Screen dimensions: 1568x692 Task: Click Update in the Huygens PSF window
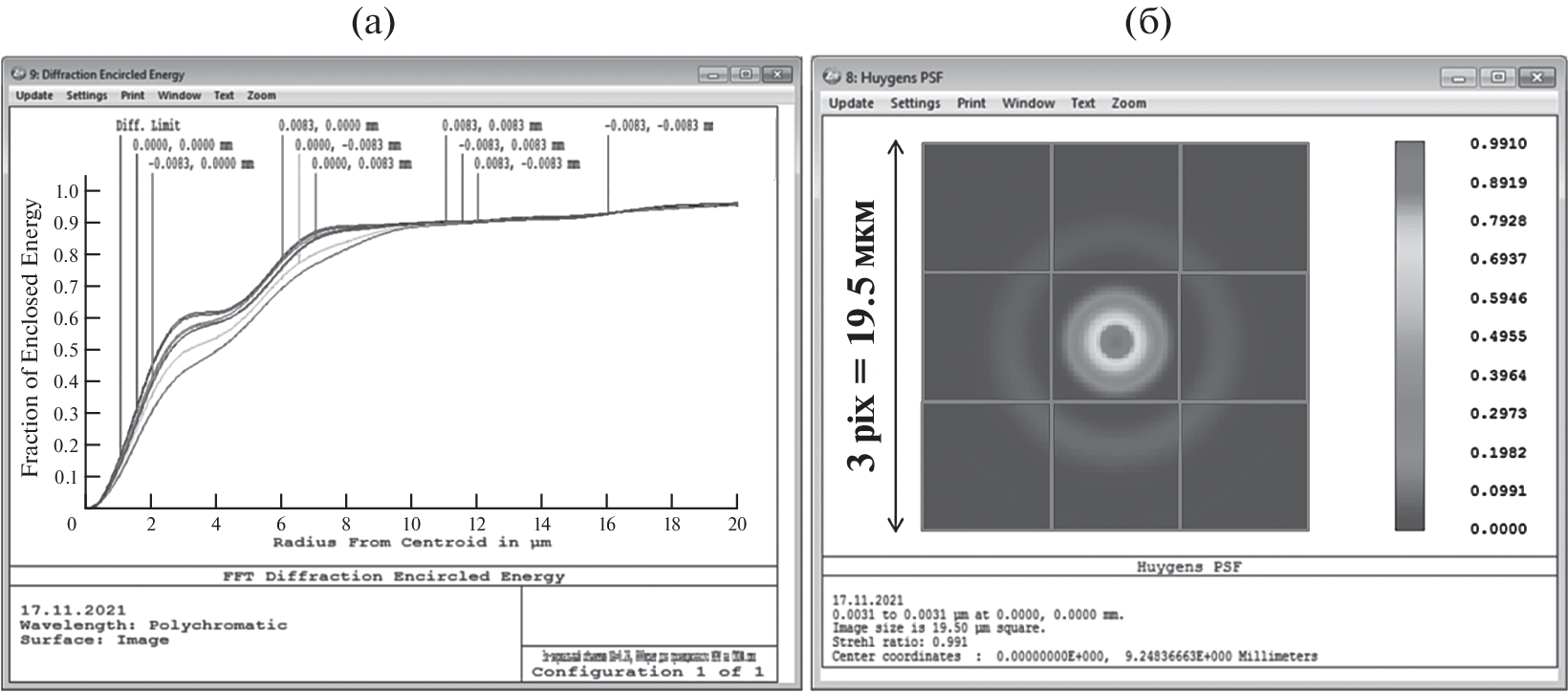(851, 103)
